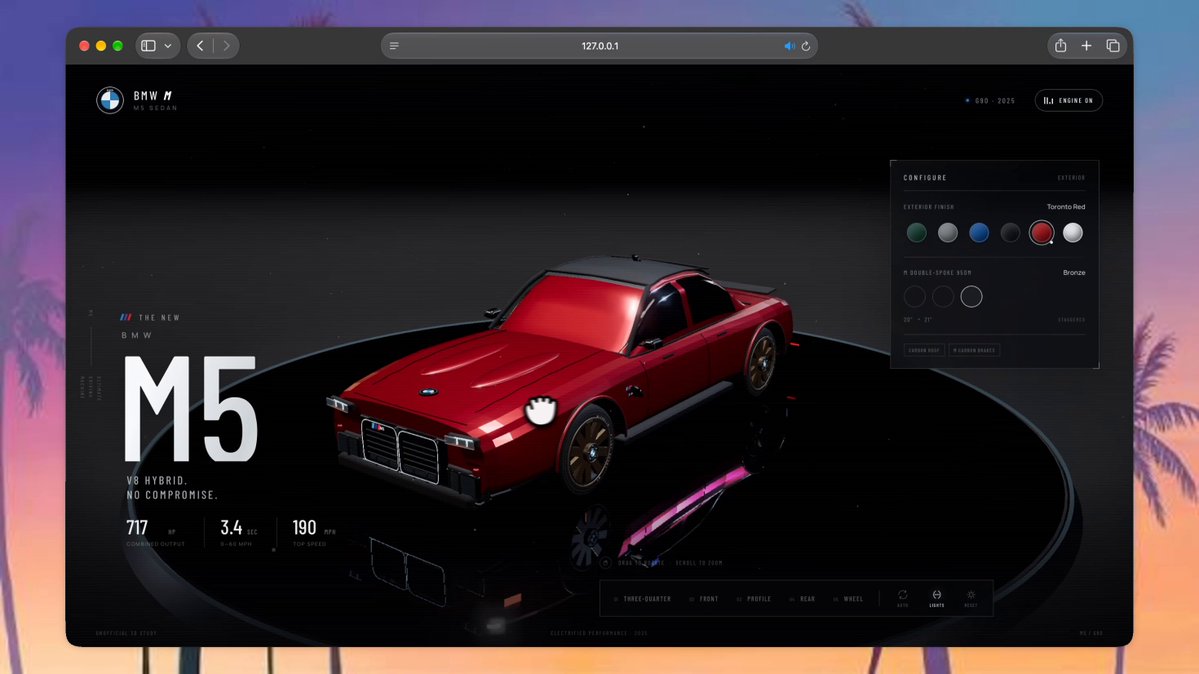Switch to Front camera view
The image size is (1199, 674).
(x=704, y=599)
